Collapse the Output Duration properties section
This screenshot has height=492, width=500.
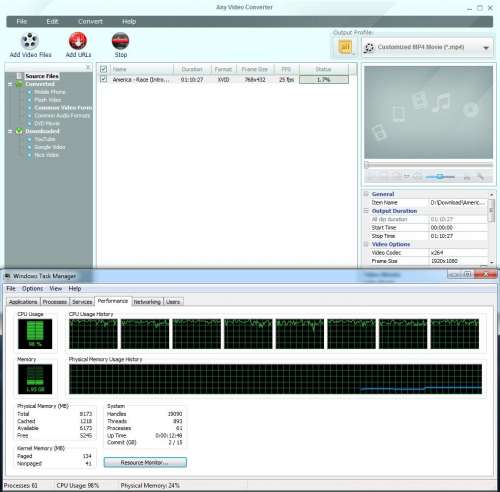pos(366,211)
